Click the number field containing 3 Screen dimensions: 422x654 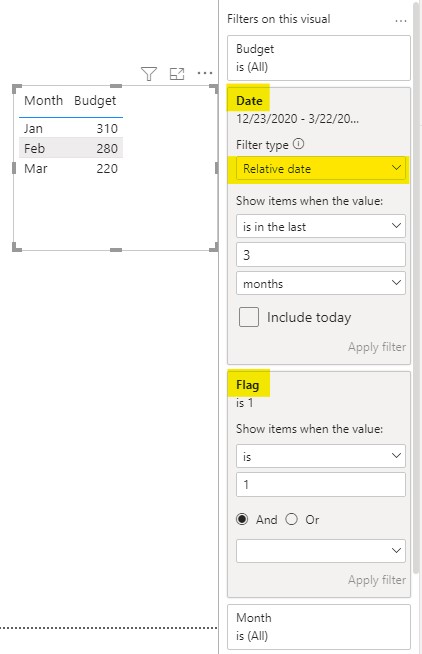(x=321, y=254)
